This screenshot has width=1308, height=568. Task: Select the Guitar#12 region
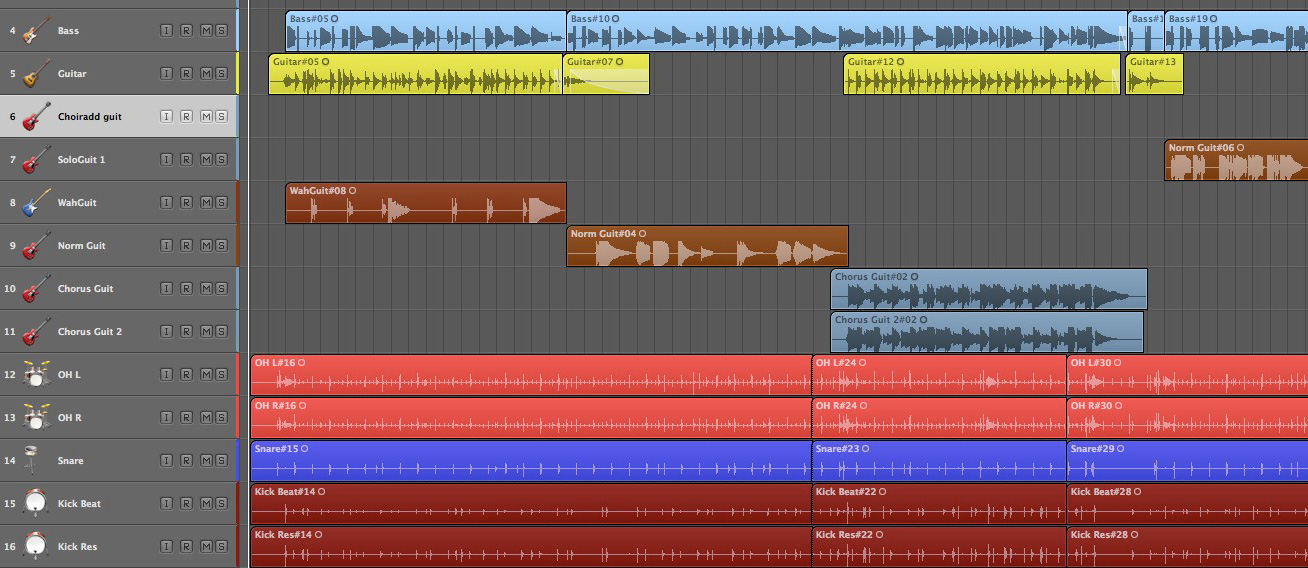[982, 74]
